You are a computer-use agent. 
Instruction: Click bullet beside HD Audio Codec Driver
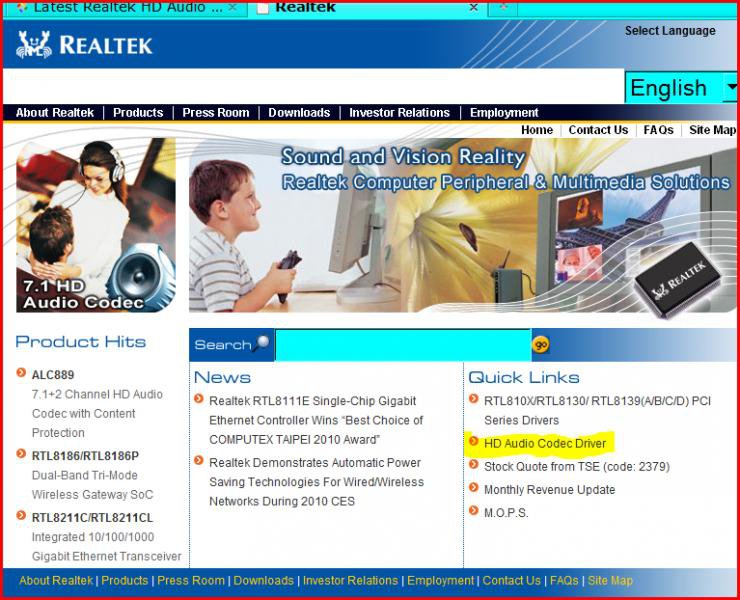click(x=474, y=441)
